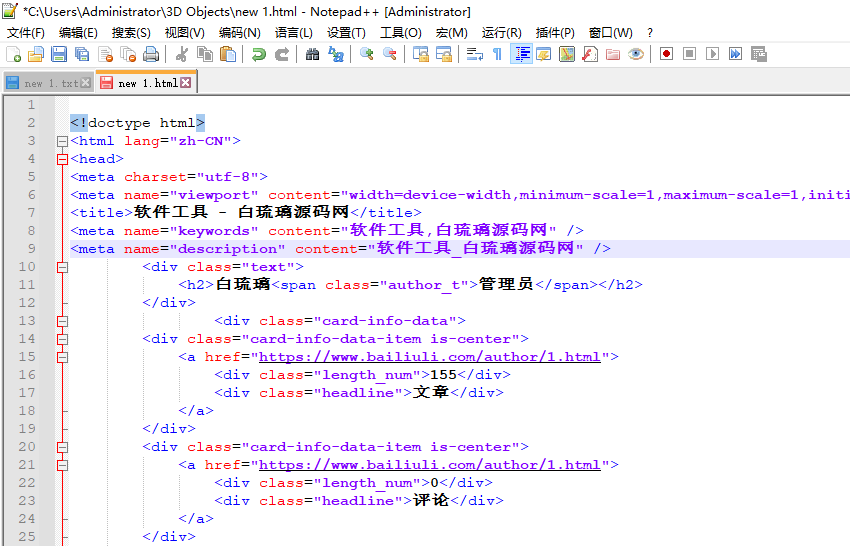The image size is (850, 546).
Task: Toggle Show All Characters pilcrow button
Action: [497, 54]
